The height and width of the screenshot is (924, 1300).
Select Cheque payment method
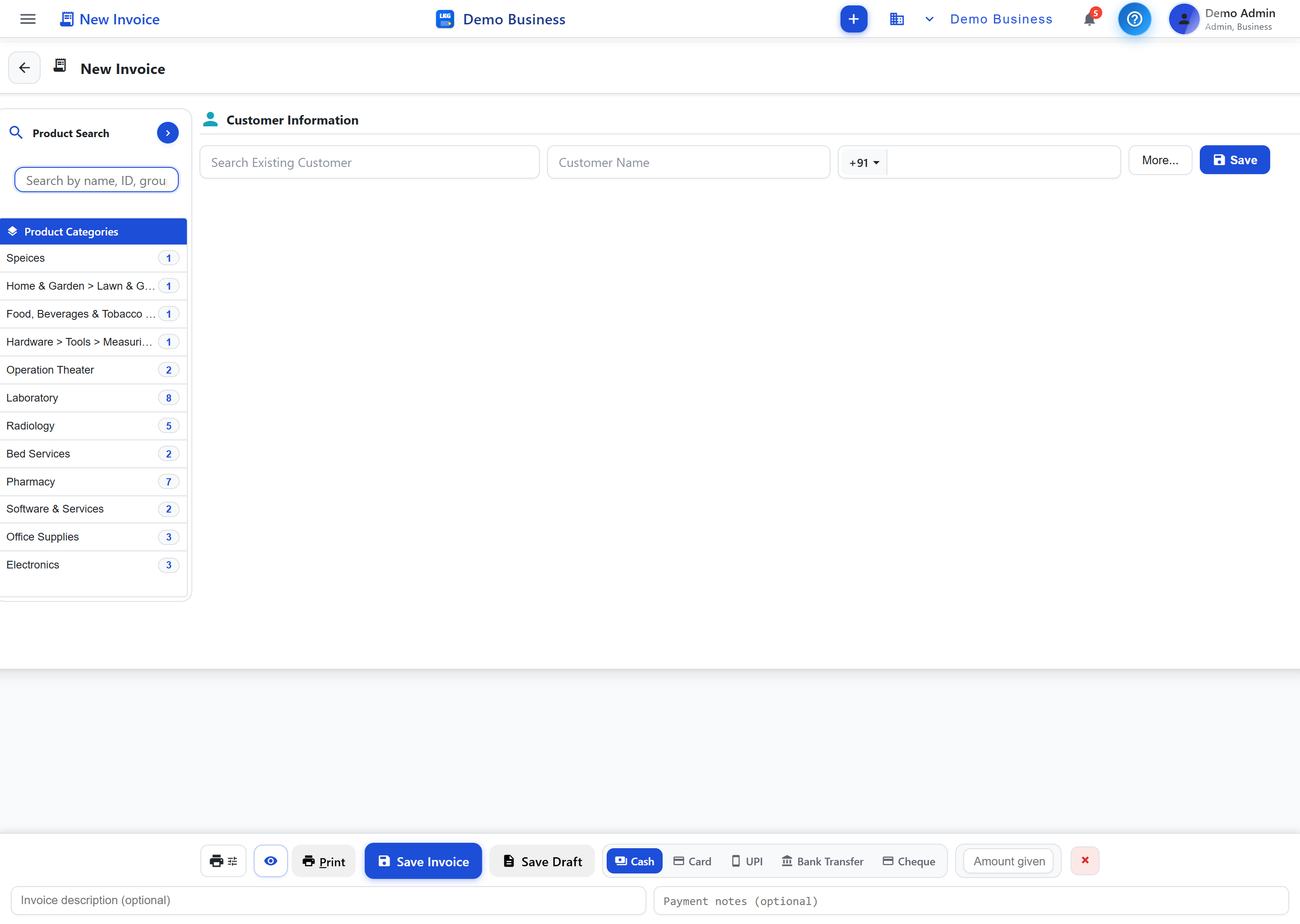pos(909,861)
